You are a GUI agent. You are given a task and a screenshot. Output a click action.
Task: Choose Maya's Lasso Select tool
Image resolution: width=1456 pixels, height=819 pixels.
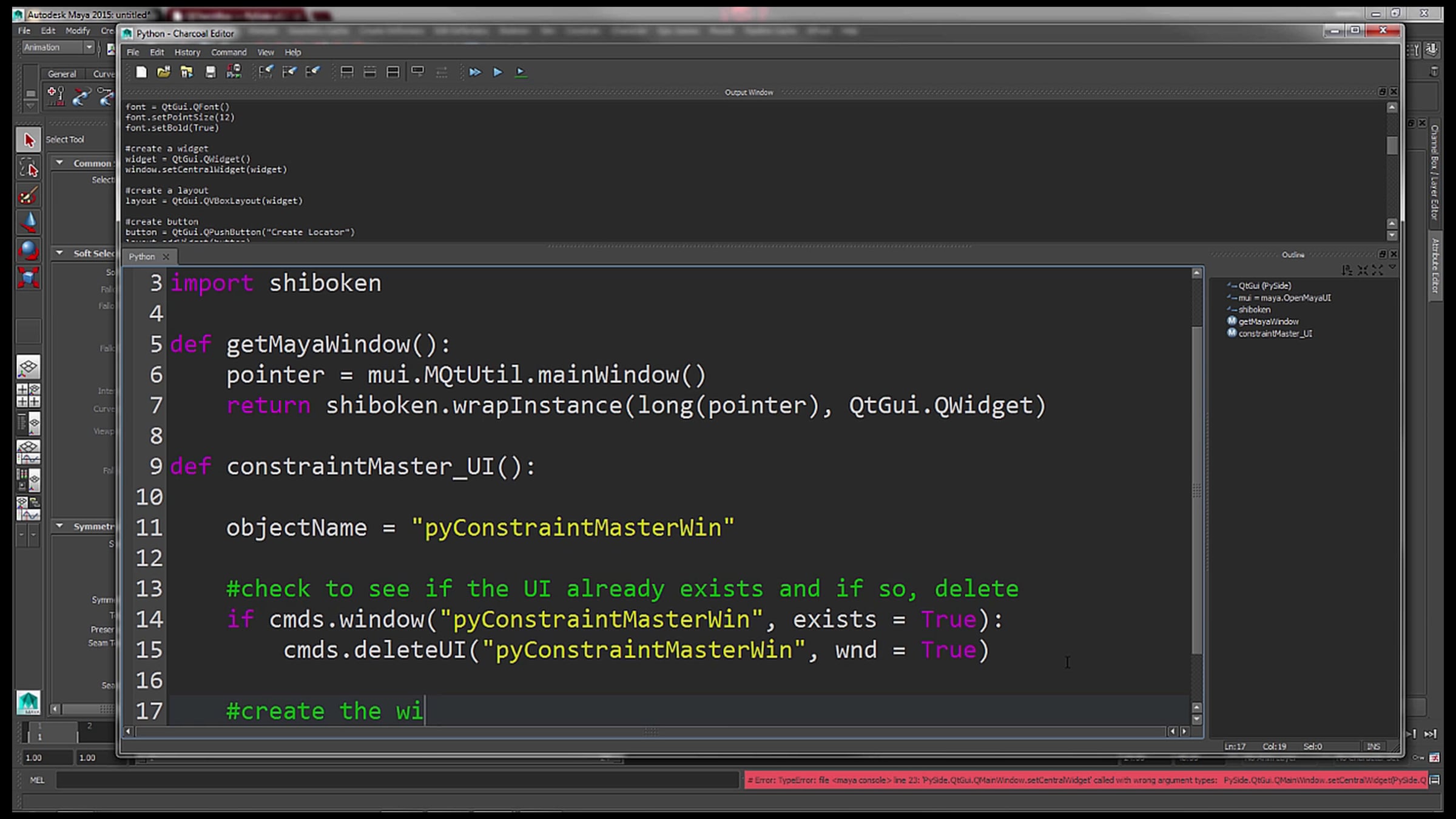click(x=29, y=168)
